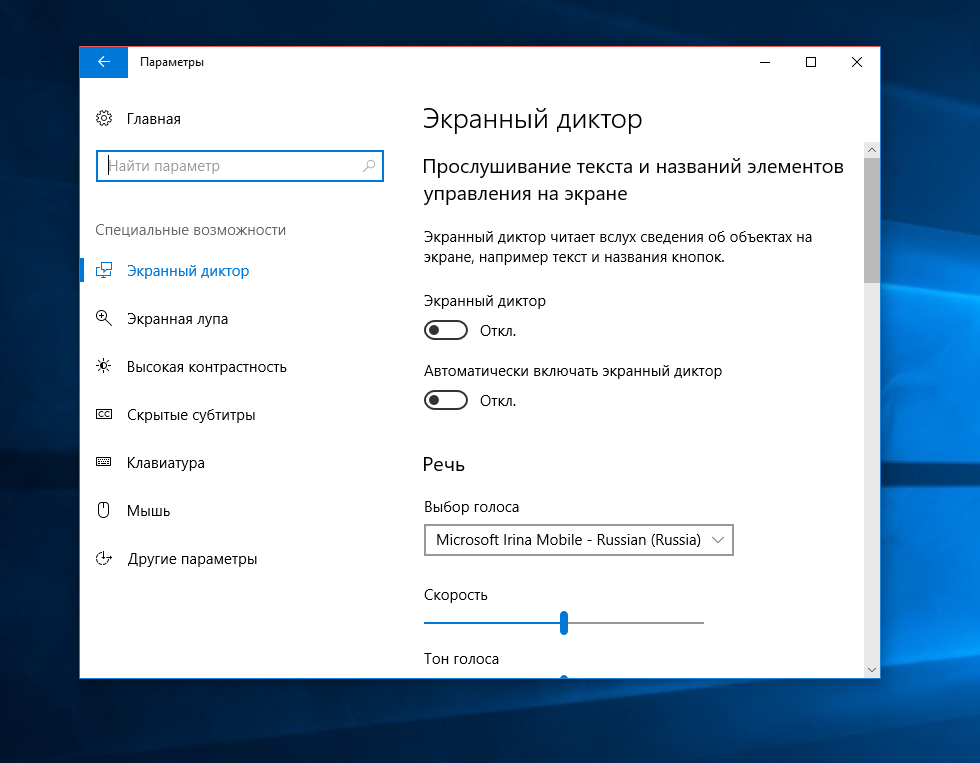Go to Высокая контрастность settings
Screen dimensions: 980x763
point(206,367)
